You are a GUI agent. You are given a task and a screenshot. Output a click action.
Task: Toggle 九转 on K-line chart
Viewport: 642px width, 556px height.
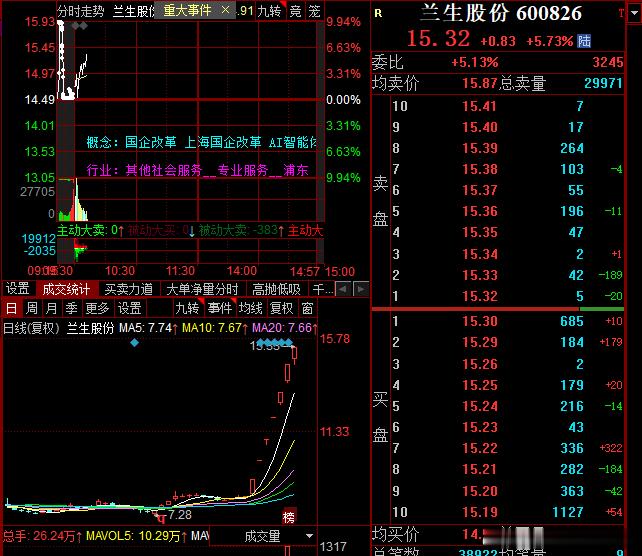(187, 308)
